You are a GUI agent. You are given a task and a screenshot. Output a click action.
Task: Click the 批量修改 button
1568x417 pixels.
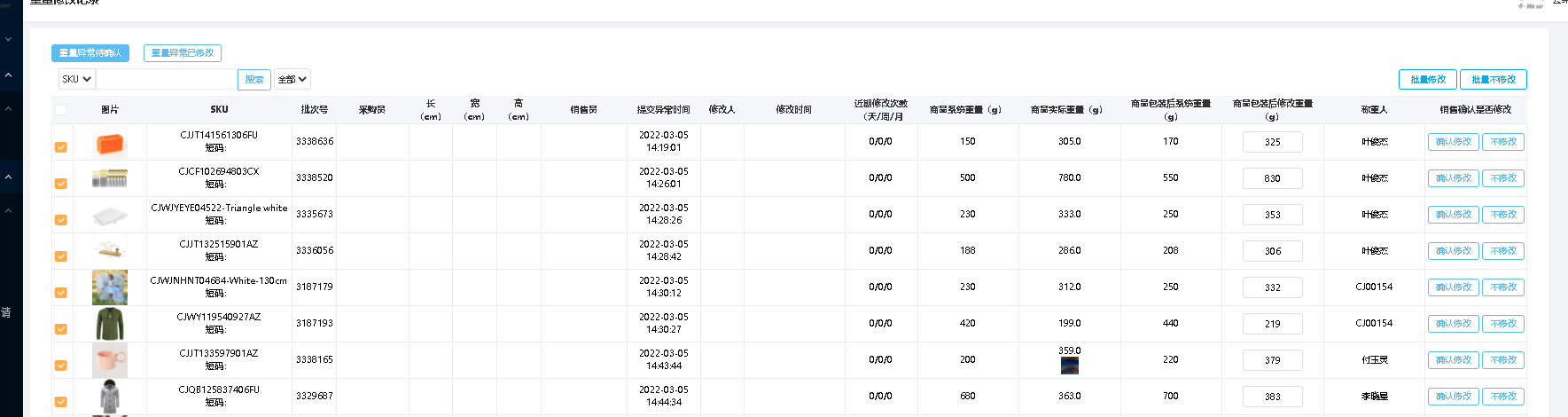coord(1427,79)
